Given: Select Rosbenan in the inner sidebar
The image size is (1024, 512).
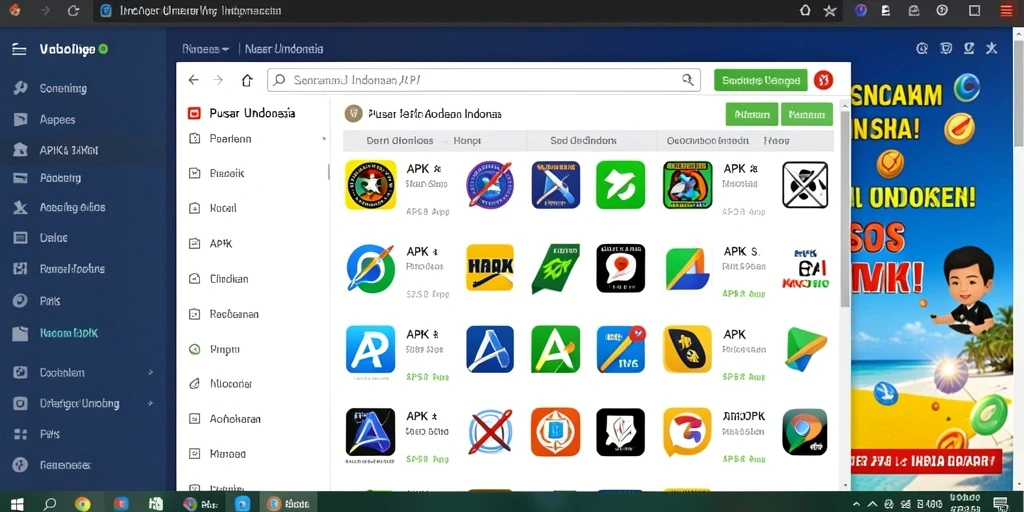Looking at the screenshot, I should tap(234, 314).
